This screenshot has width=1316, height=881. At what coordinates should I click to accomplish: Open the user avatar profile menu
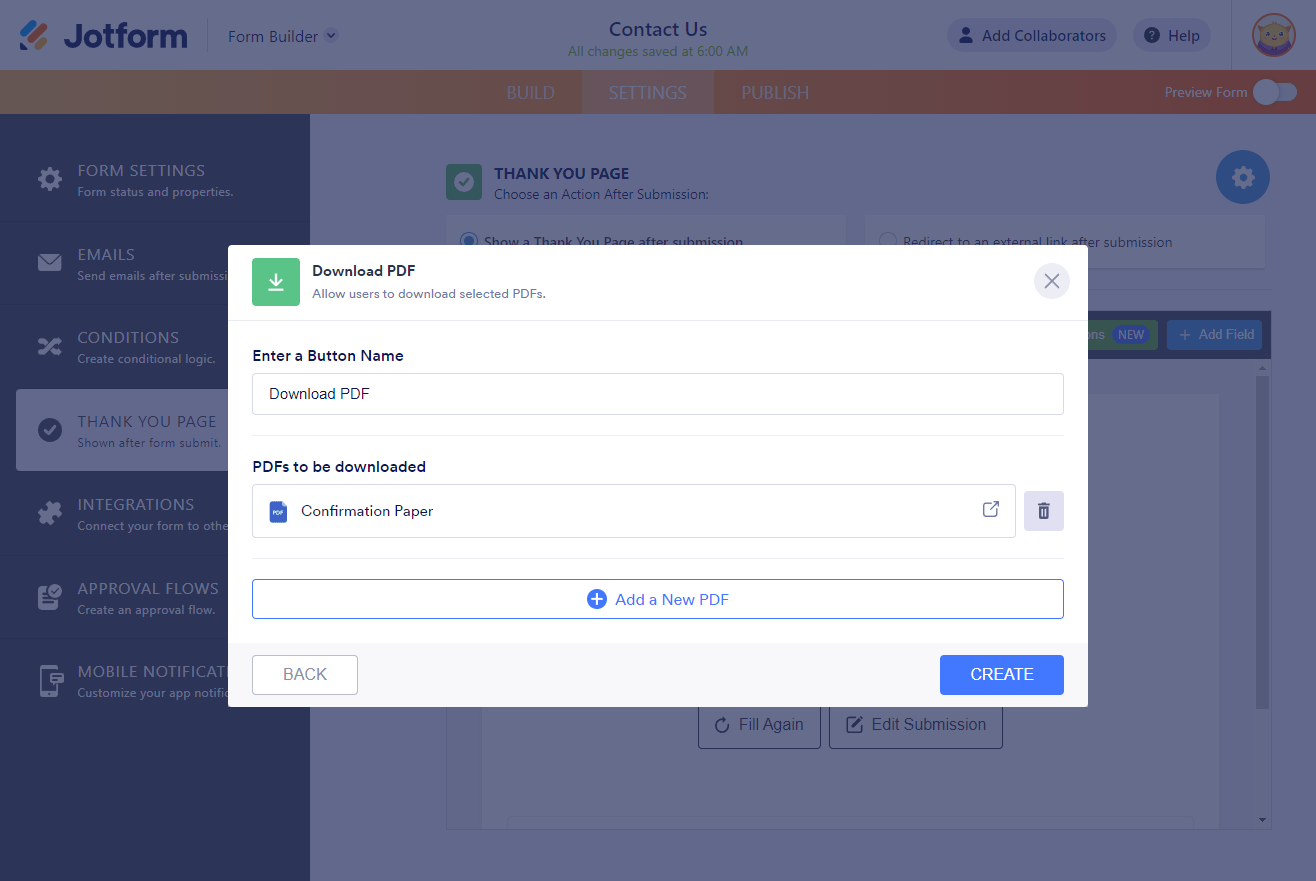pyautogui.click(x=1273, y=35)
